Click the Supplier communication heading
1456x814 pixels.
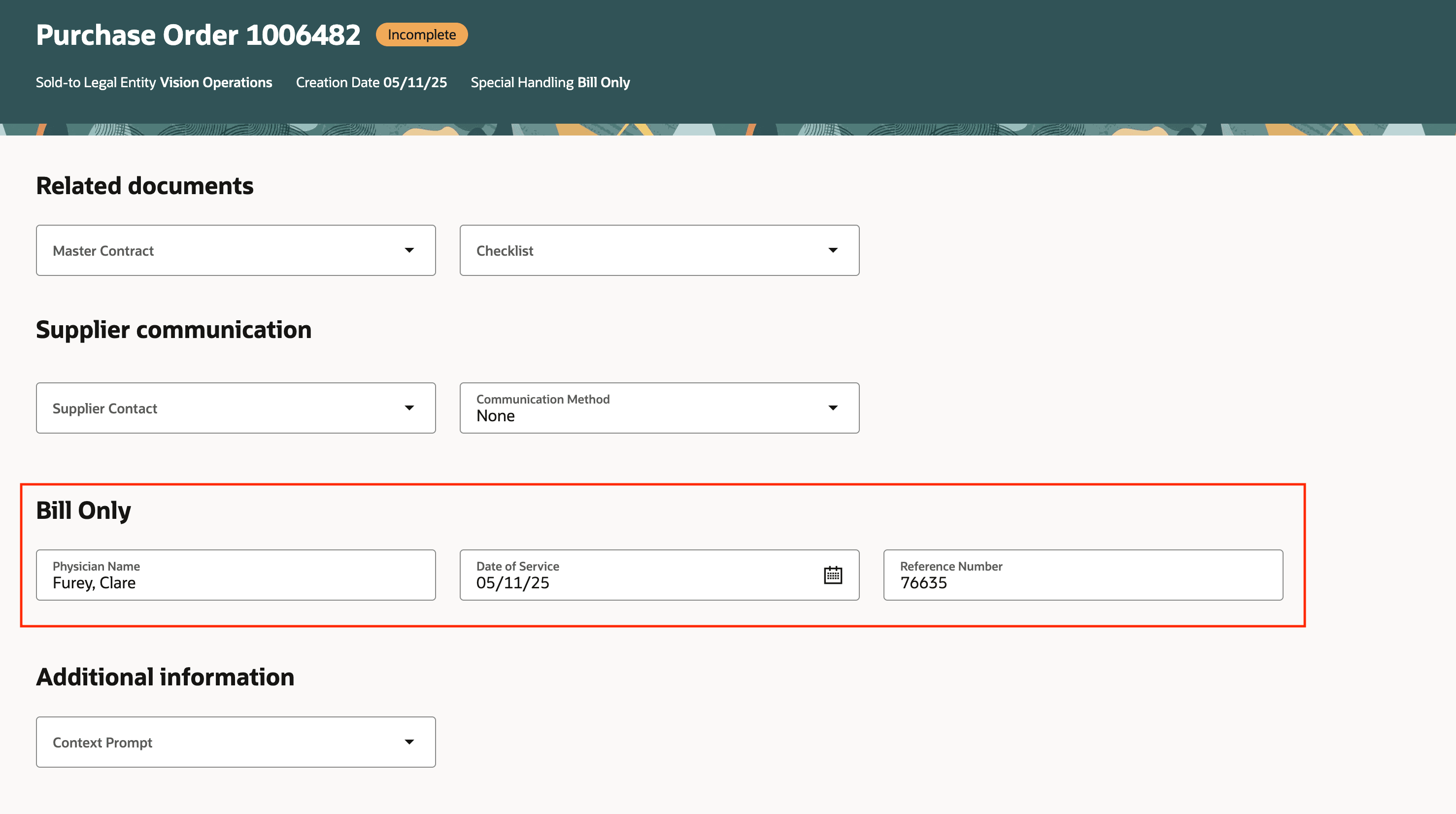(173, 330)
